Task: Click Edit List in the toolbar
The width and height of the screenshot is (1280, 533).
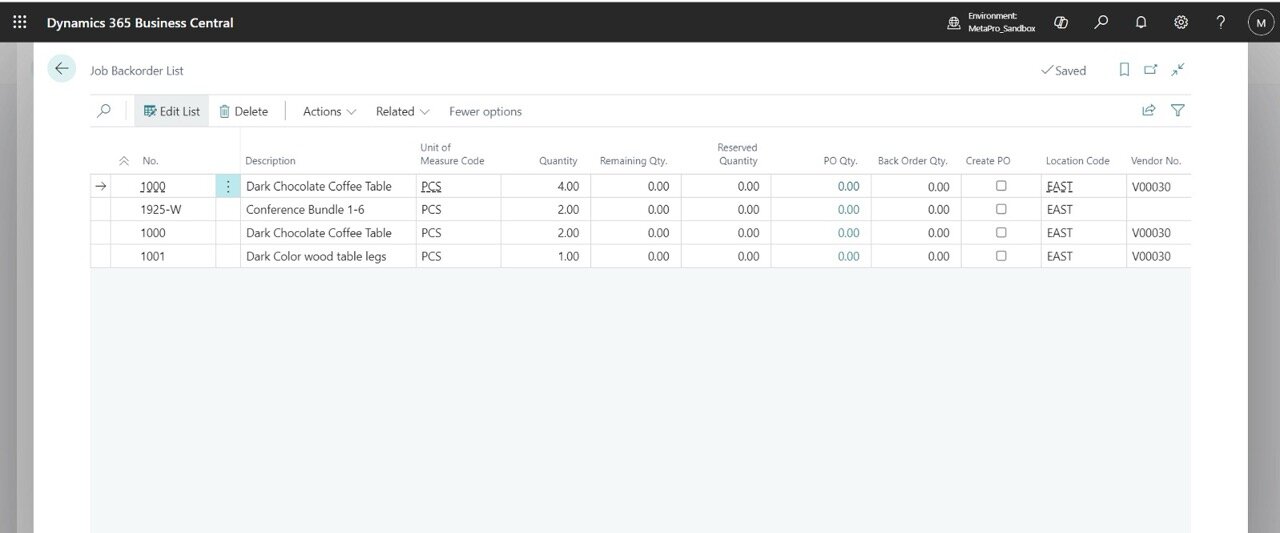Action: pyautogui.click(x=172, y=112)
